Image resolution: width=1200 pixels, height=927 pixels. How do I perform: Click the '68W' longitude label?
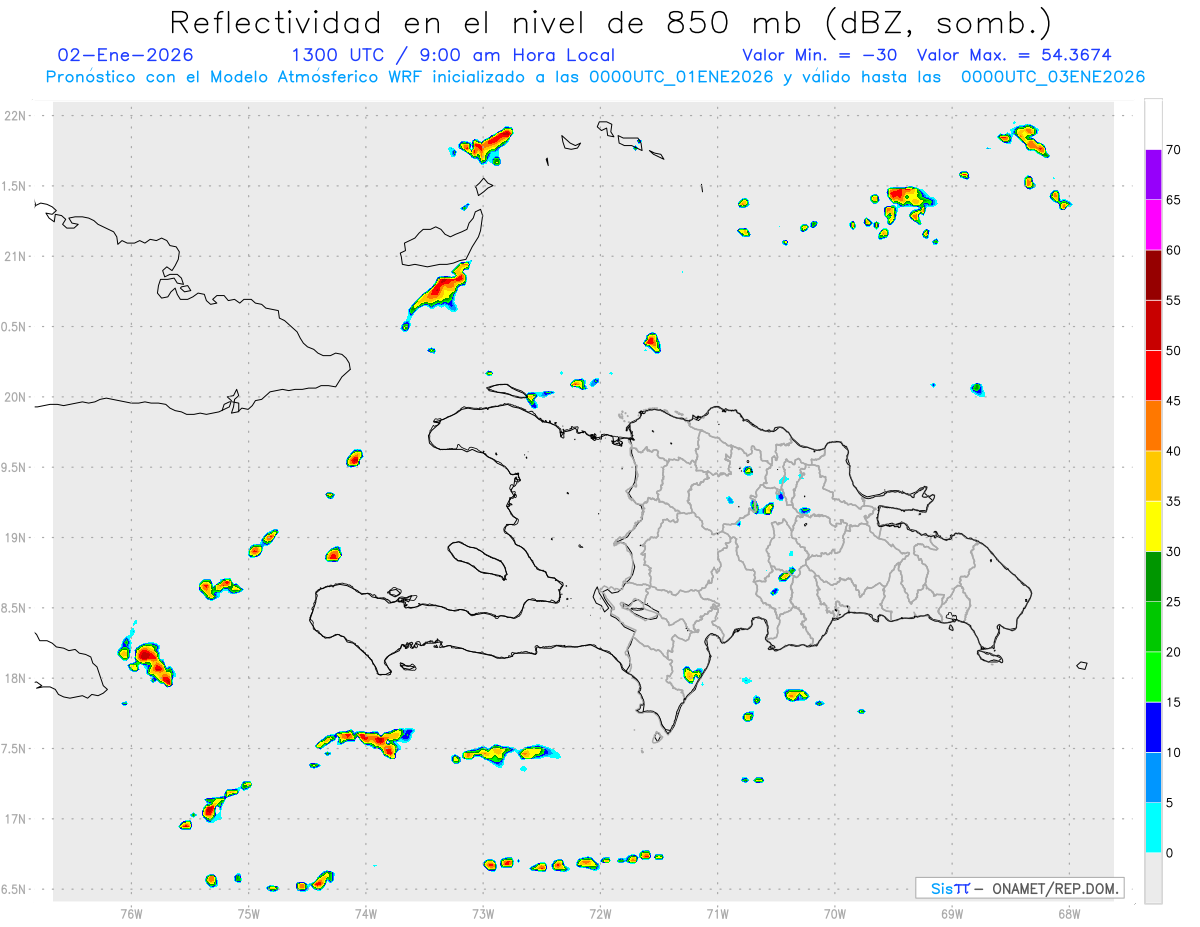[x=1069, y=913]
